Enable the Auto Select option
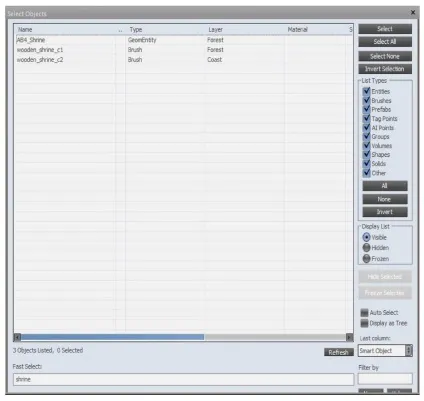Image resolution: width=424 pixels, height=401 pixels. (364, 313)
